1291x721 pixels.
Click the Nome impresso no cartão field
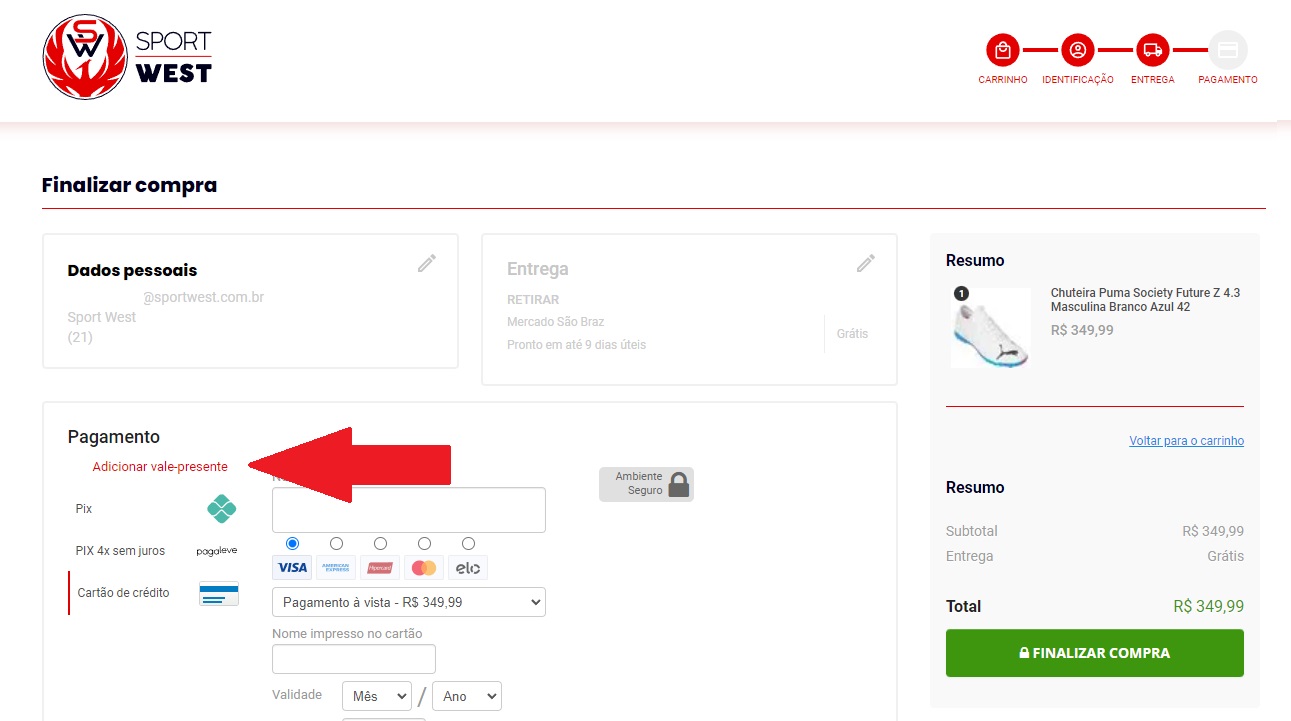click(x=354, y=659)
